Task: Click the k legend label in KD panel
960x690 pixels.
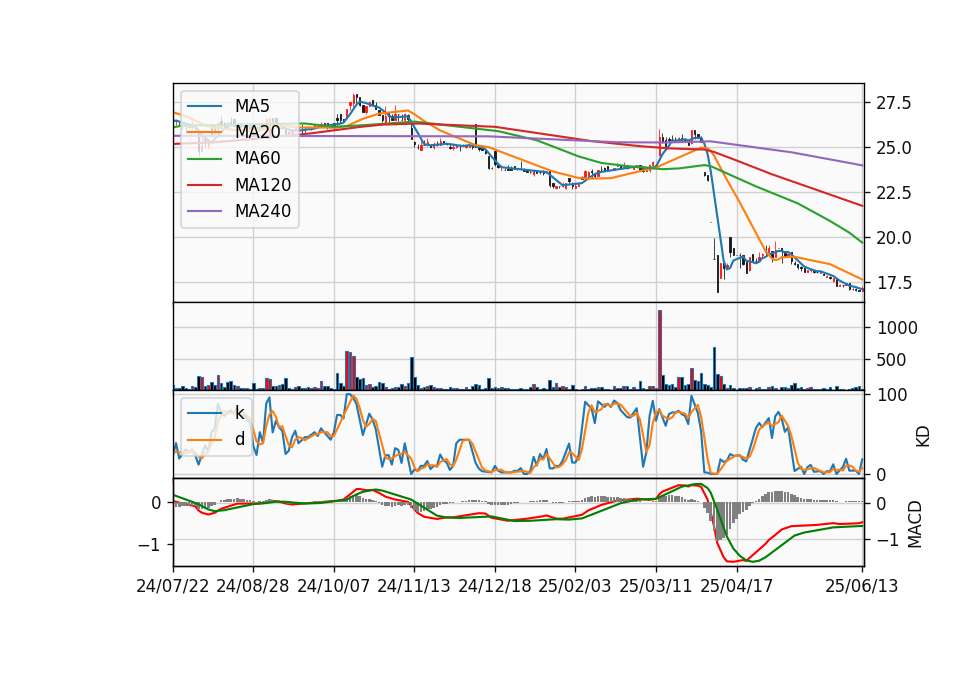Action: tap(239, 413)
